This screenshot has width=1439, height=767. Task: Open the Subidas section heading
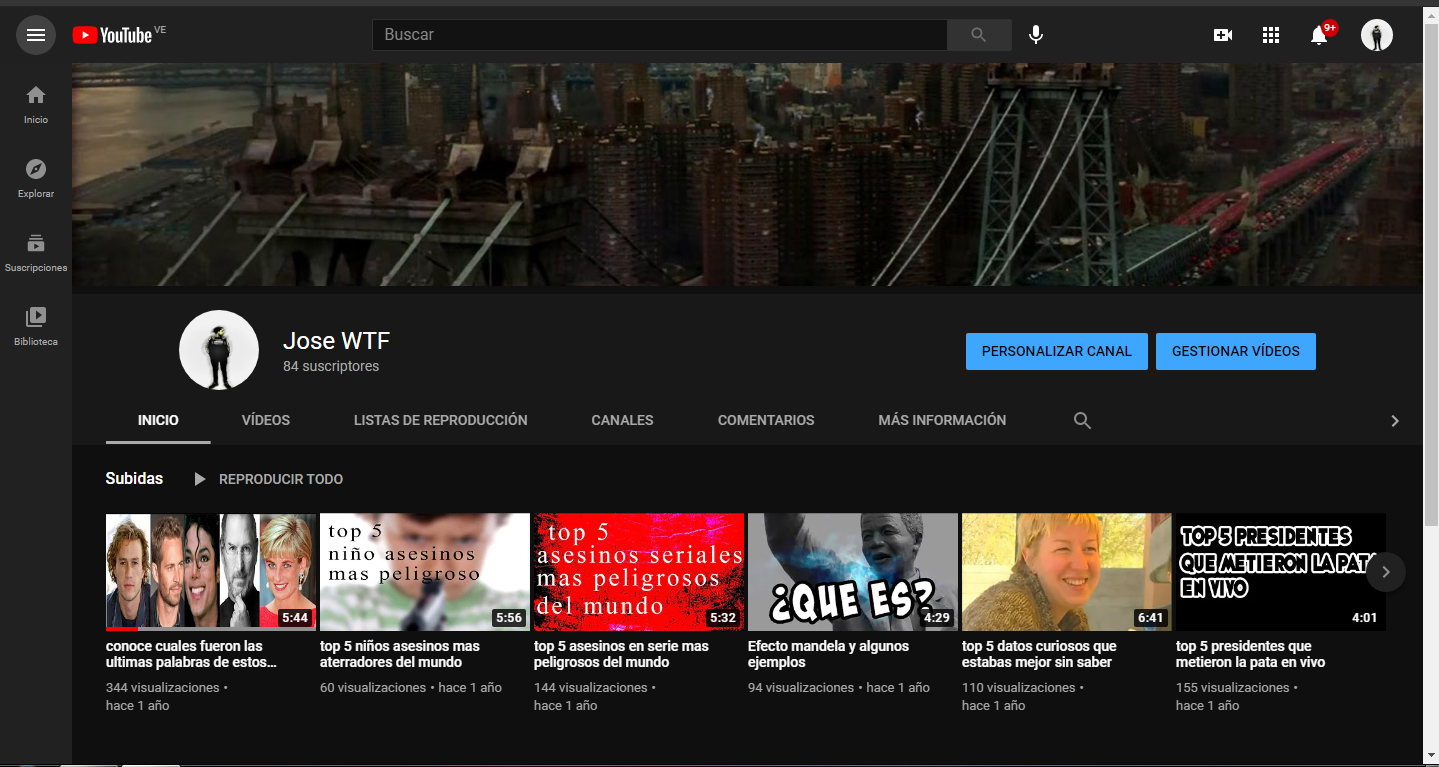tap(134, 479)
